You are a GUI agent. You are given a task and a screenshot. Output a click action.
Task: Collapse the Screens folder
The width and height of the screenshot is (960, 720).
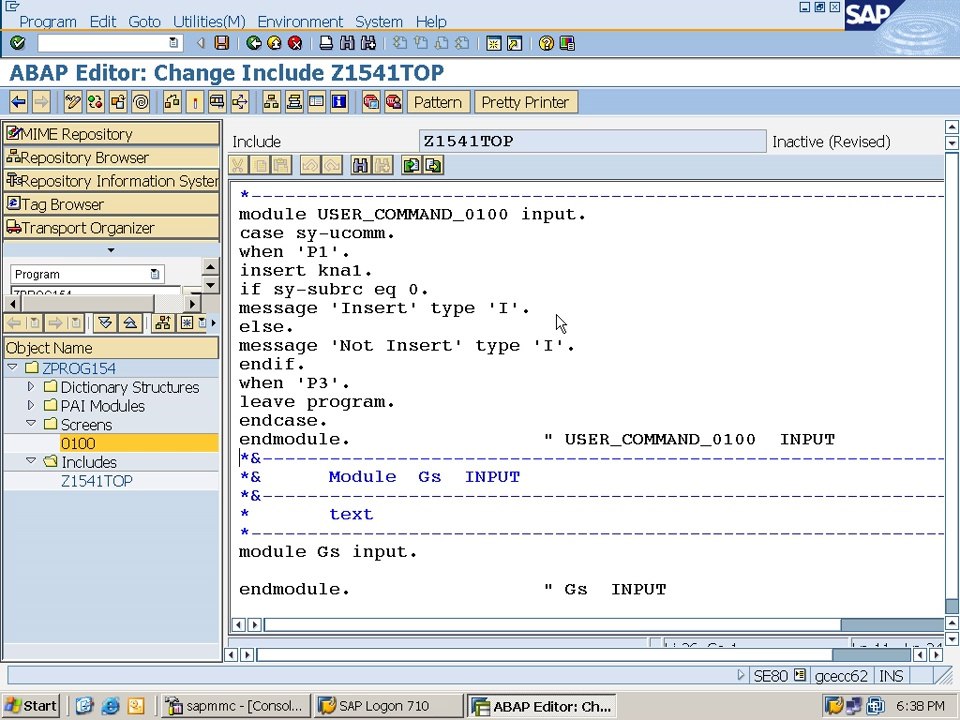pos(31,424)
